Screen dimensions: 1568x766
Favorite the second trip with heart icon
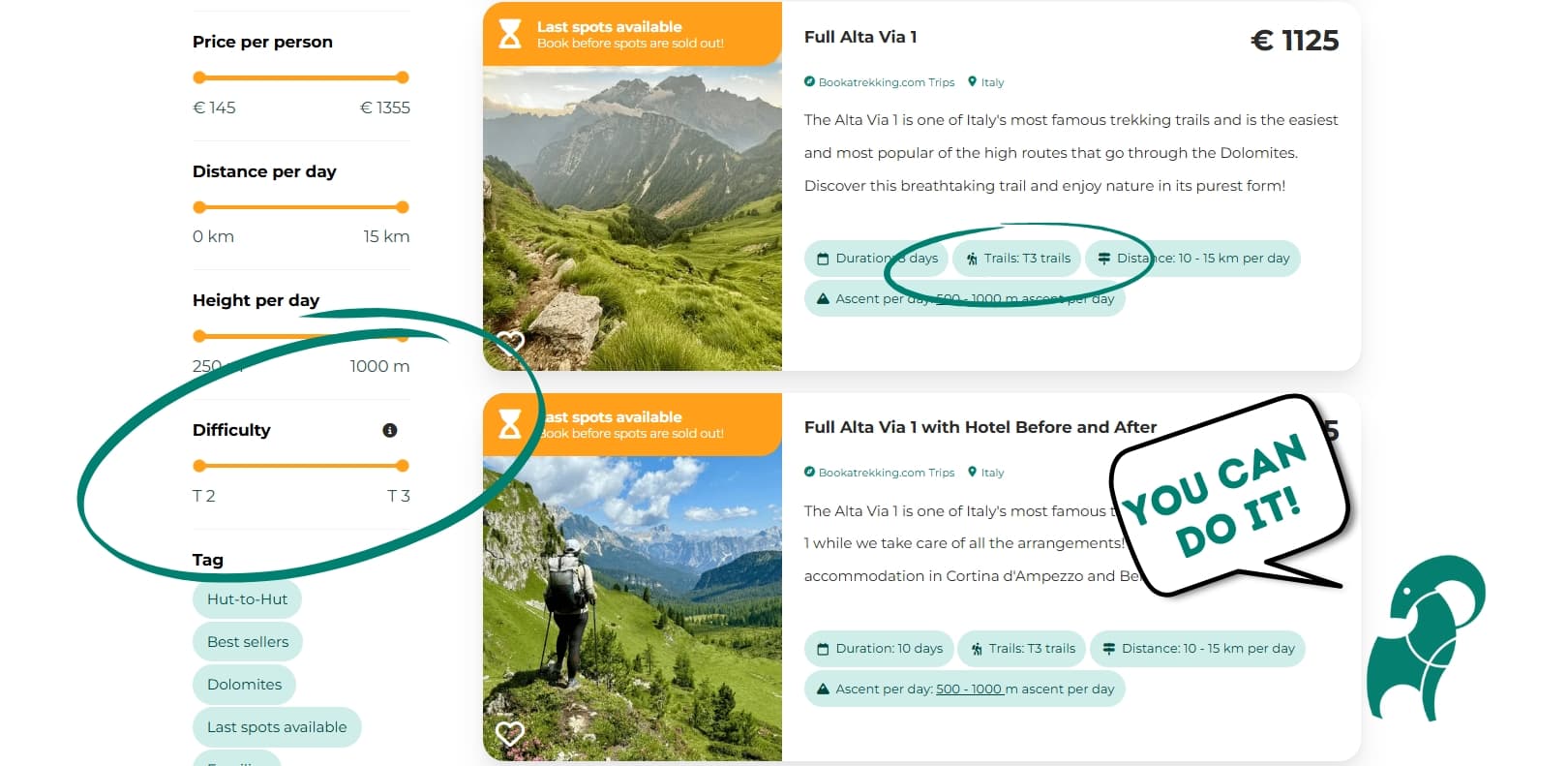pyautogui.click(x=510, y=733)
